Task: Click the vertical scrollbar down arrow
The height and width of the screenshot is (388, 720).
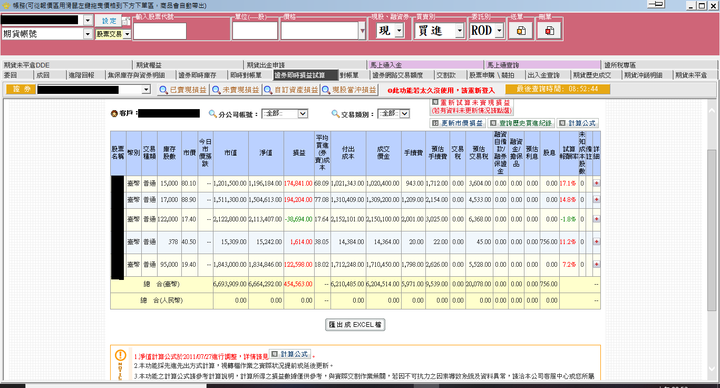Action: click(x=712, y=368)
